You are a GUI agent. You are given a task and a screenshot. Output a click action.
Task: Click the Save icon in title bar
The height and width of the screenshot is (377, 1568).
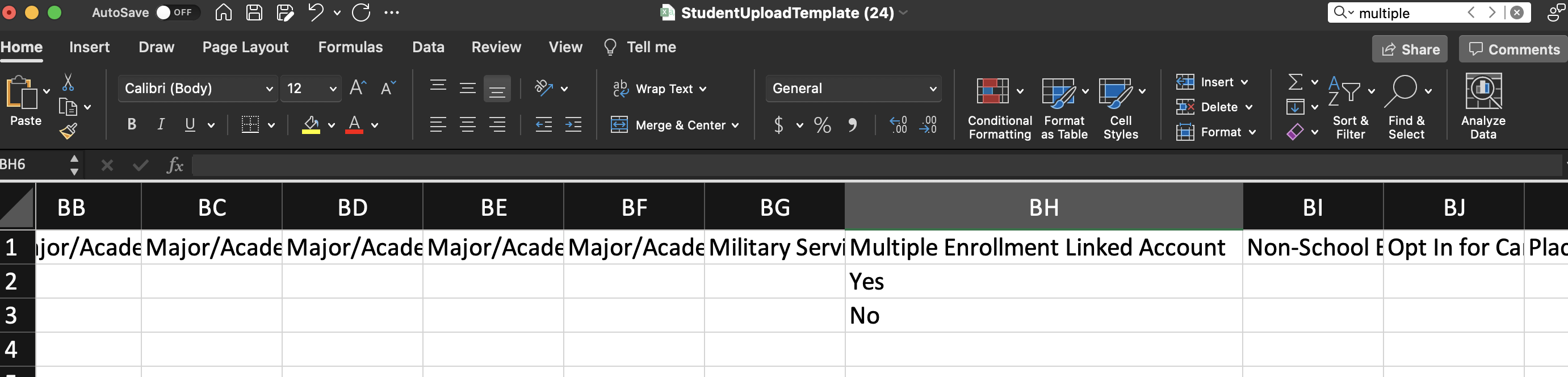click(254, 13)
